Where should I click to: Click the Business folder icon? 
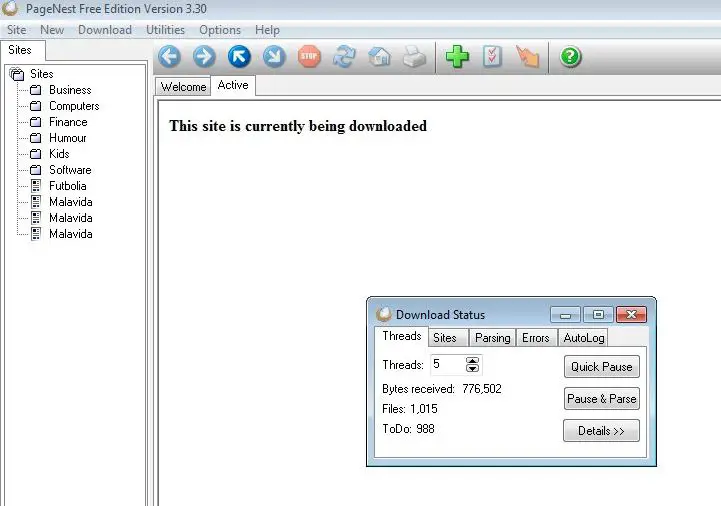pyautogui.click(x=35, y=90)
